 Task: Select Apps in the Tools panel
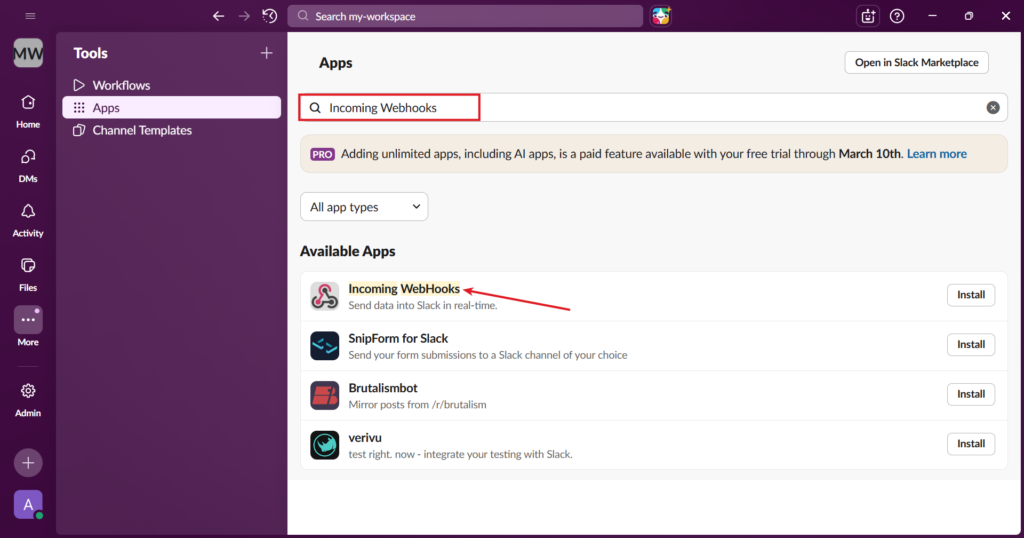coord(172,108)
